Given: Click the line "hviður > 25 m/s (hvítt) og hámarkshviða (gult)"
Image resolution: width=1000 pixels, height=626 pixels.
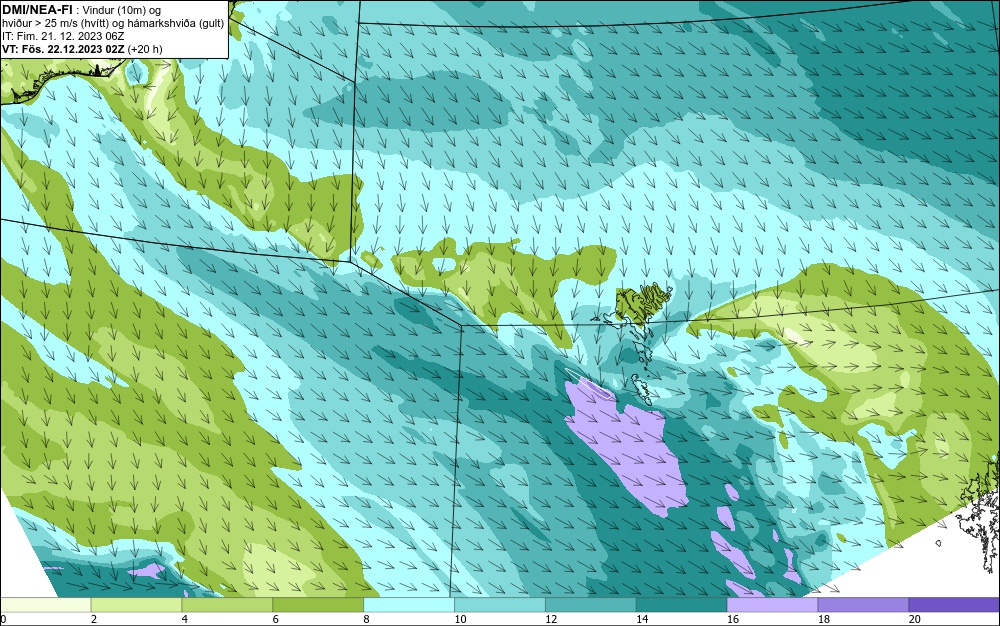Looking at the screenshot, I should click(x=113, y=23).
